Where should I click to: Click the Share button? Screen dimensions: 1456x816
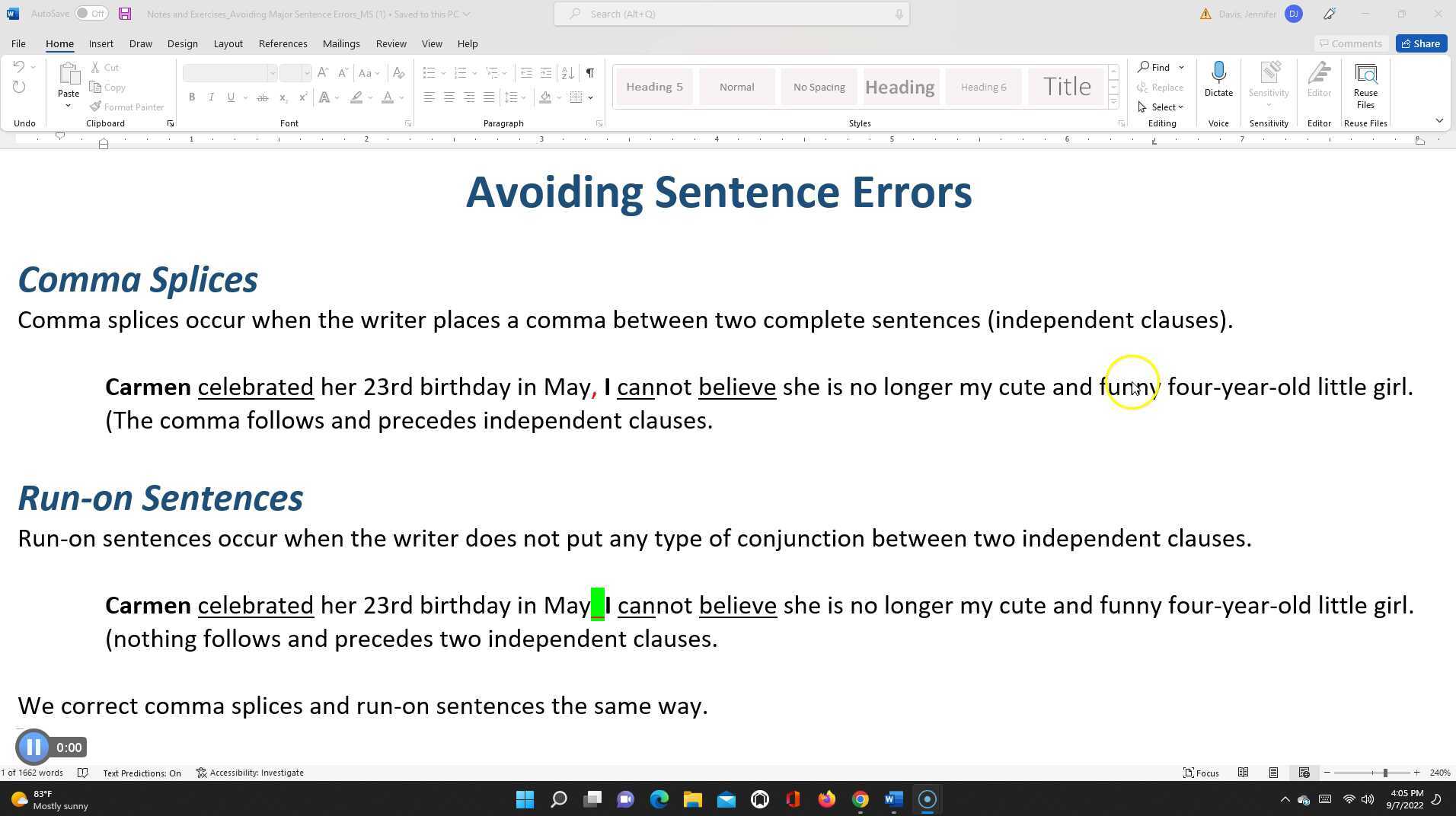[1419, 43]
